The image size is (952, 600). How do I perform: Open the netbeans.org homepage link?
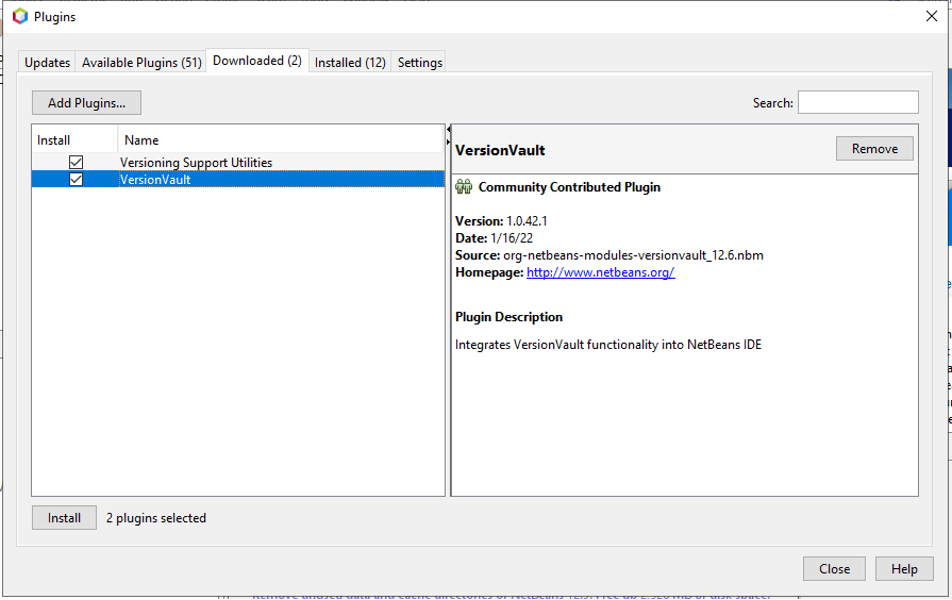600,272
